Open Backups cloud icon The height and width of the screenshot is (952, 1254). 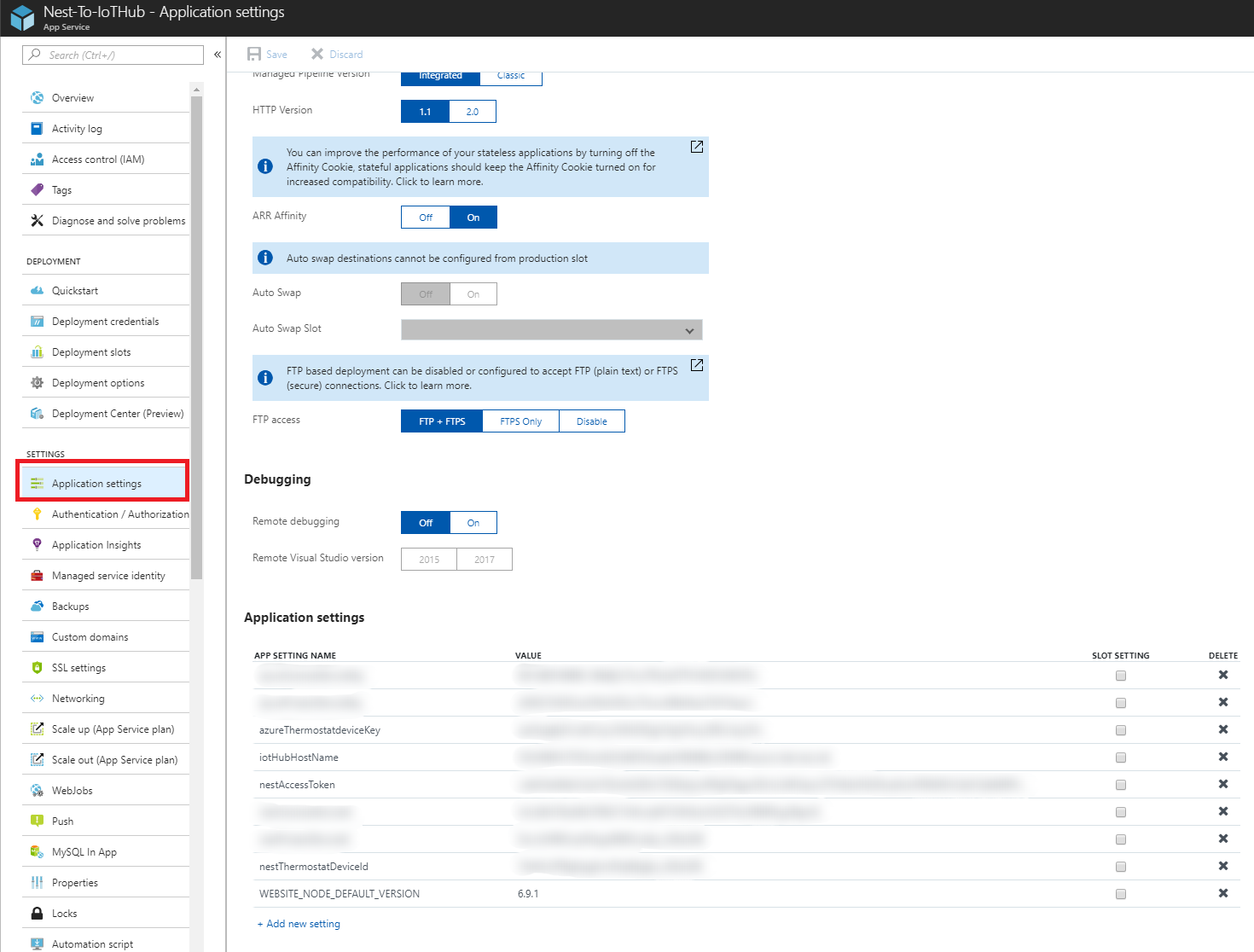tap(37, 607)
